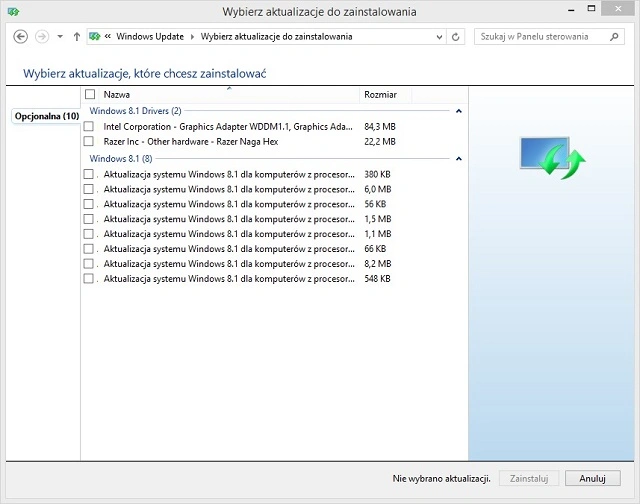Click the Windows Update icon in address bar
The height and width of the screenshot is (504, 640).
[95, 36]
